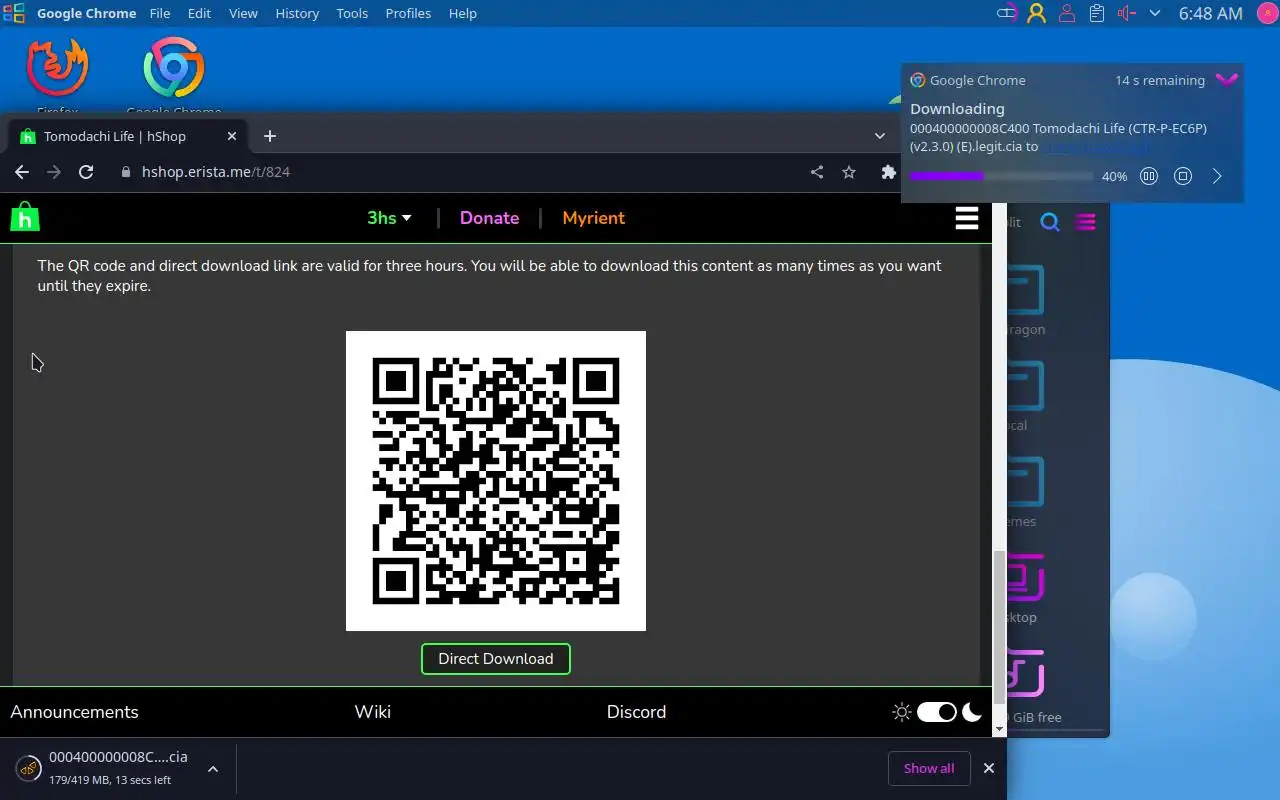Open the Profiles menu

[408, 13]
